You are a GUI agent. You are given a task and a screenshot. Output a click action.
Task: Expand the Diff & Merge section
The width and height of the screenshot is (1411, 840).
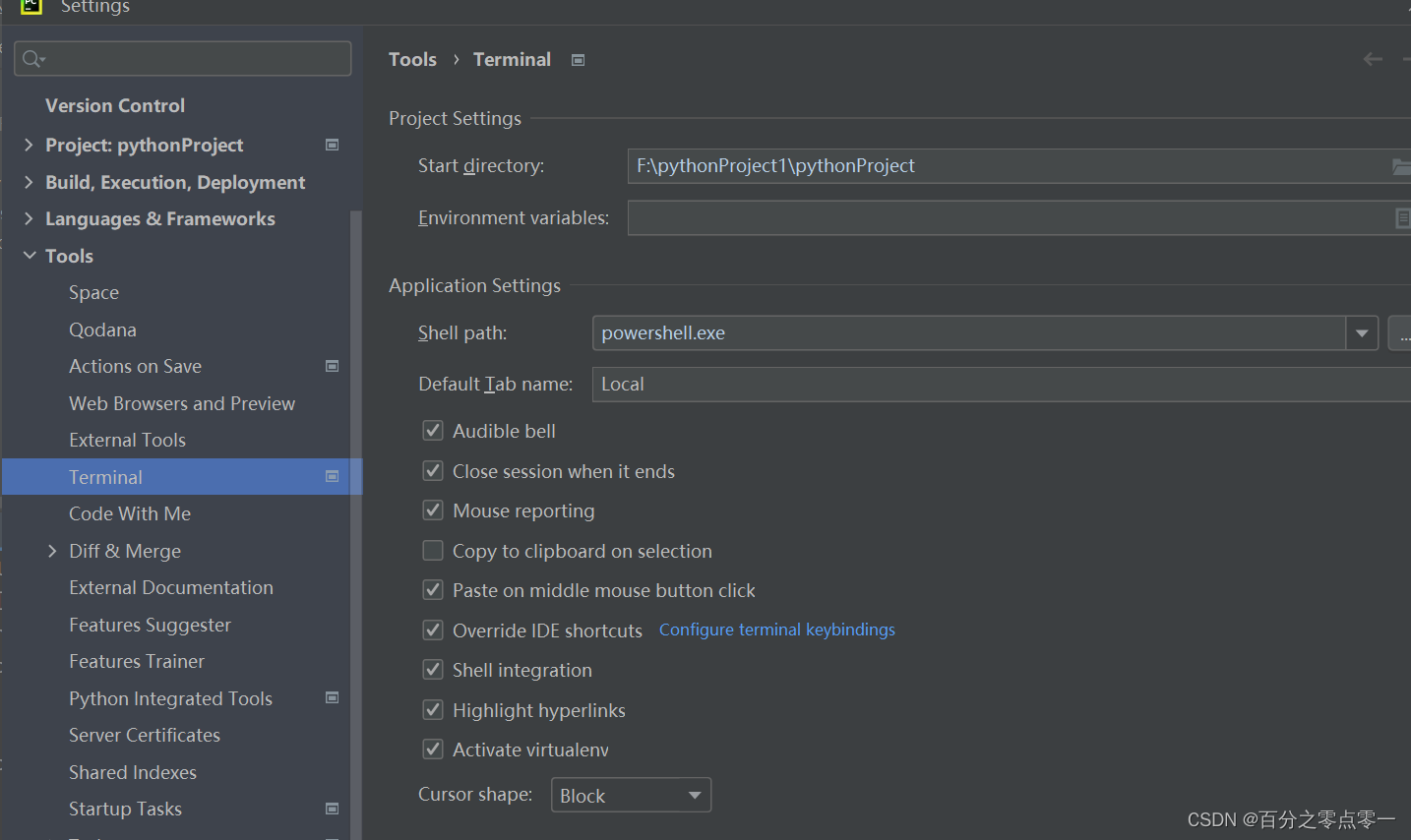(52, 551)
